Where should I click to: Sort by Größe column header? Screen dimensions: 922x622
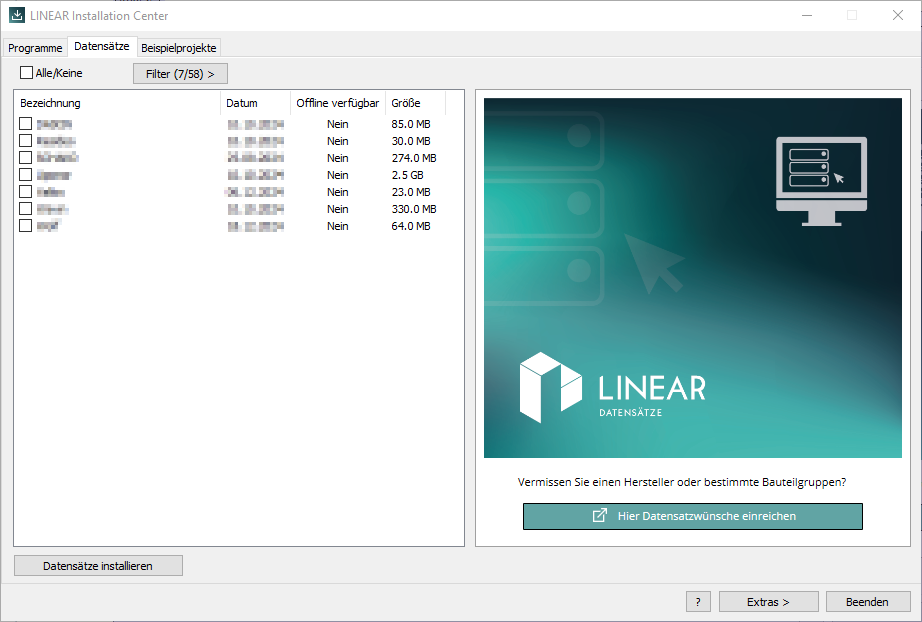coord(415,103)
